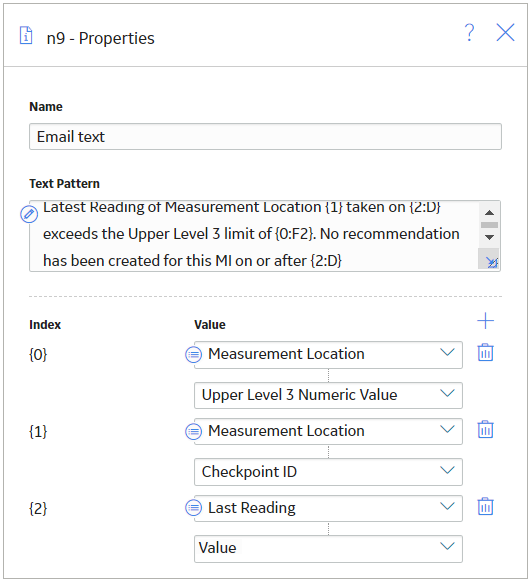Close the n9 Properties panel

[505, 33]
